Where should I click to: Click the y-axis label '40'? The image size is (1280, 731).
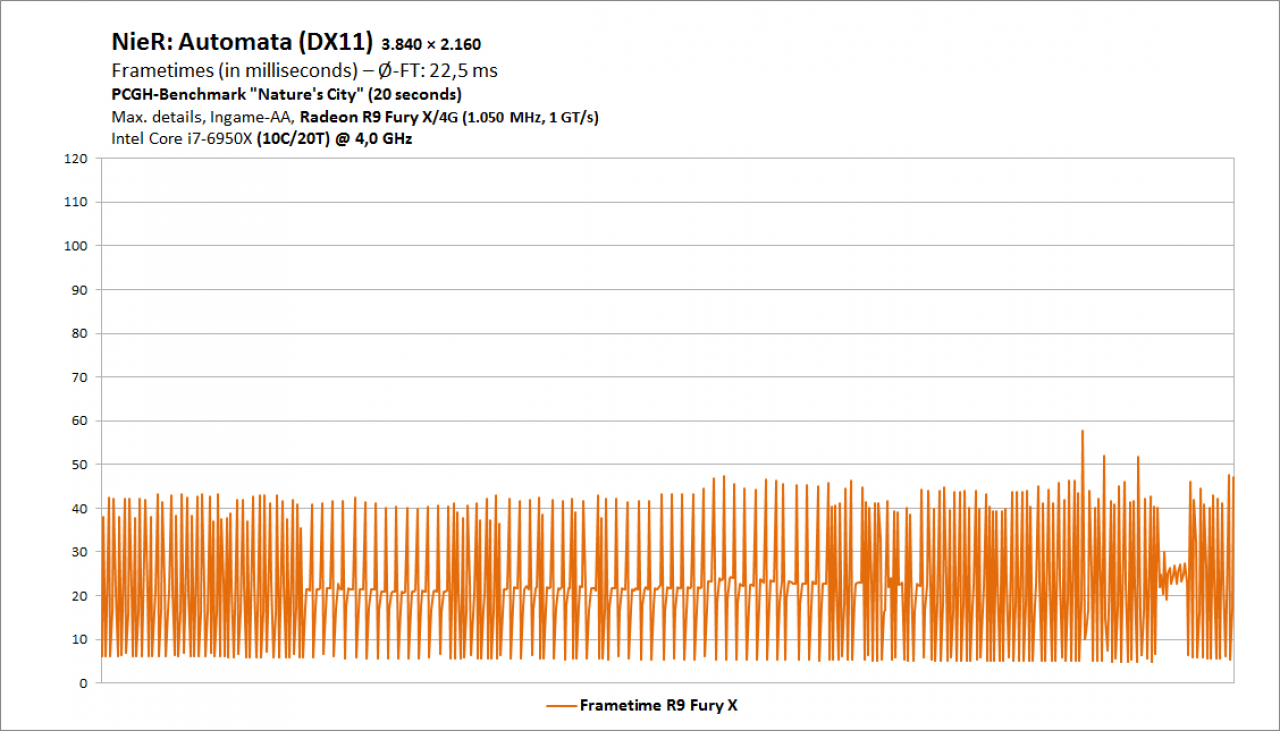pyautogui.click(x=80, y=508)
